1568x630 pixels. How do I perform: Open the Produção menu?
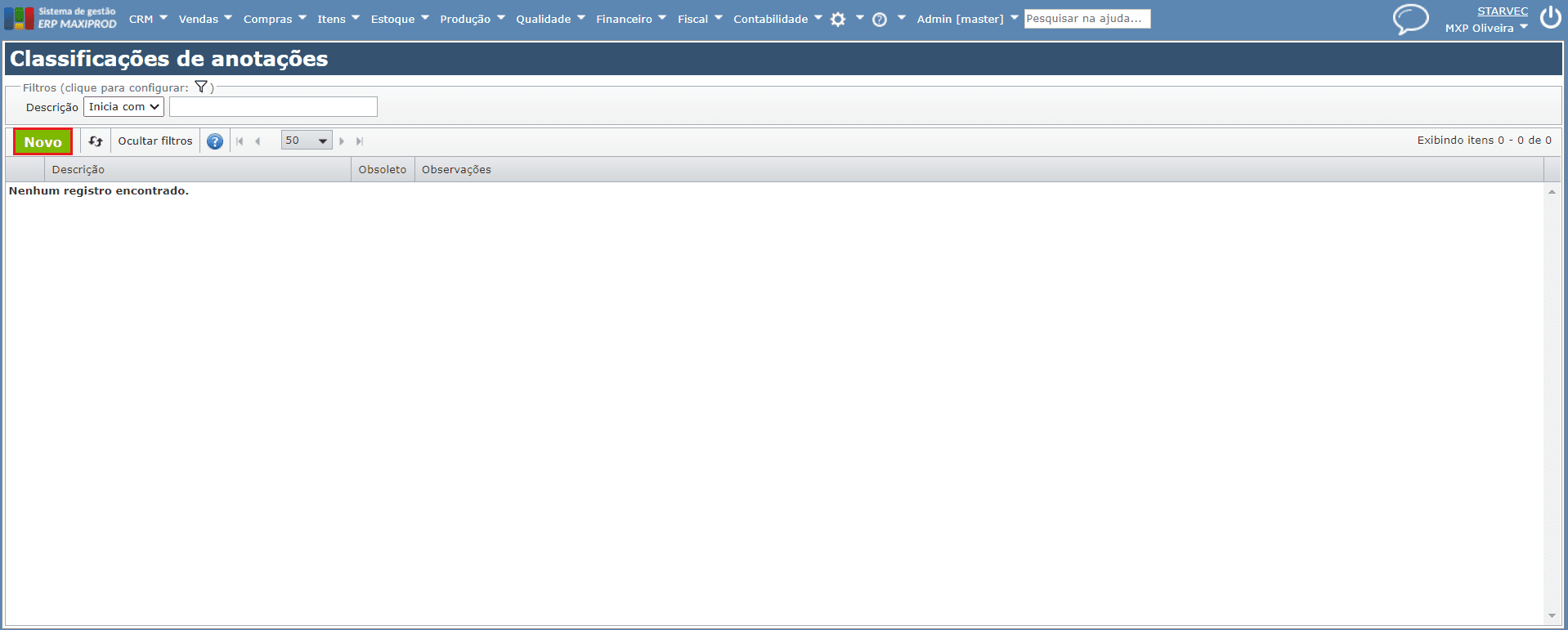click(473, 19)
